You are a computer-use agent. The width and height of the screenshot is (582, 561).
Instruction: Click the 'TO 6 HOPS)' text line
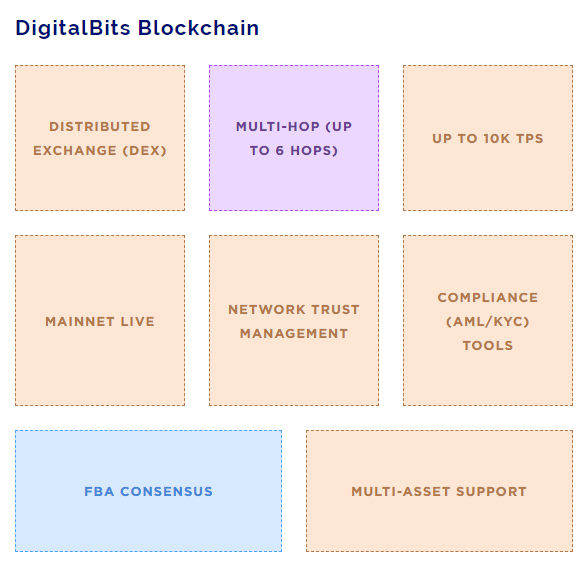click(294, 151)
